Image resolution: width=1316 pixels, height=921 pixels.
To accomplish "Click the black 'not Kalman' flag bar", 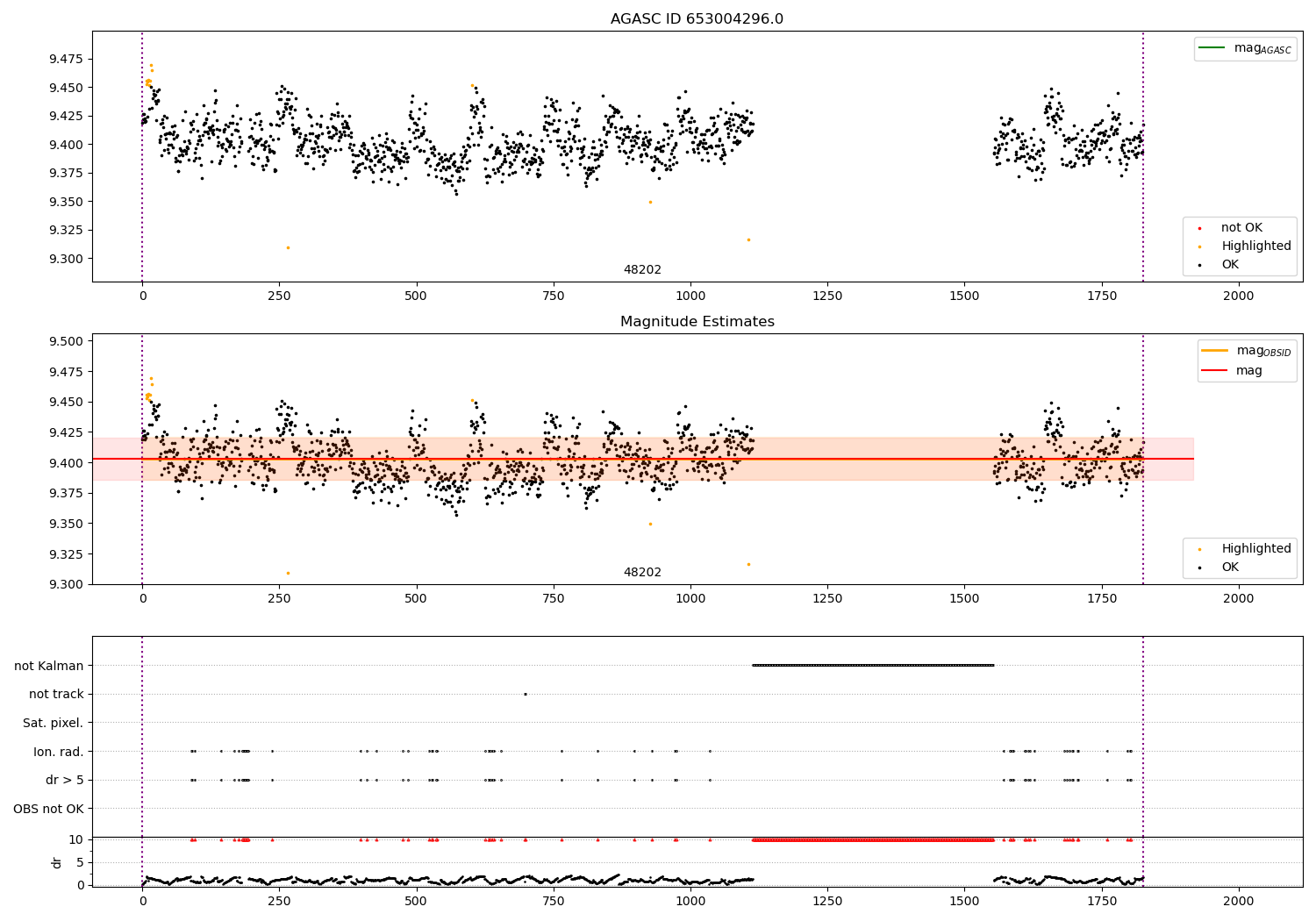I will coord(873,665).
